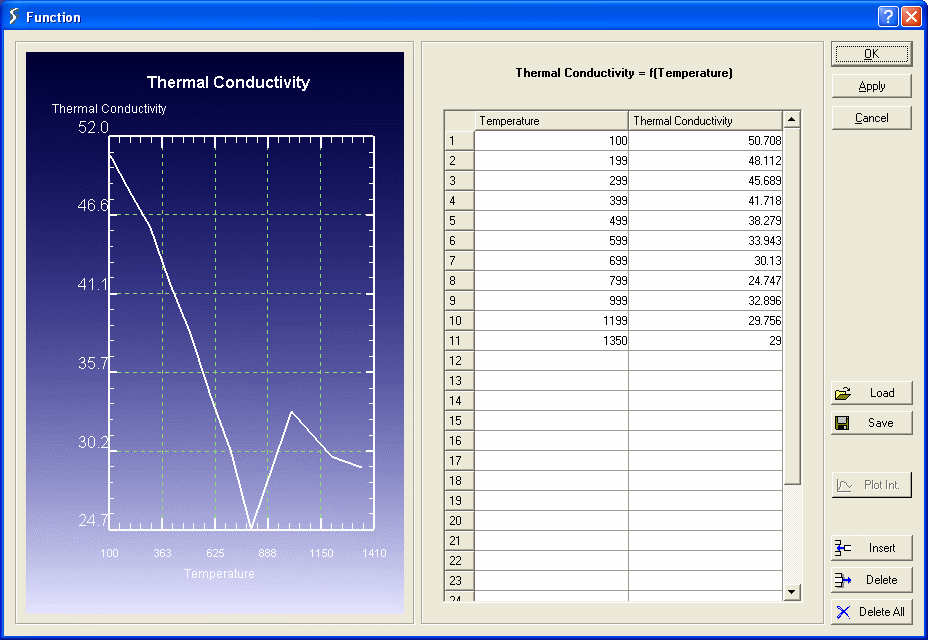Open the title bar Help question mark

point(888,16)
